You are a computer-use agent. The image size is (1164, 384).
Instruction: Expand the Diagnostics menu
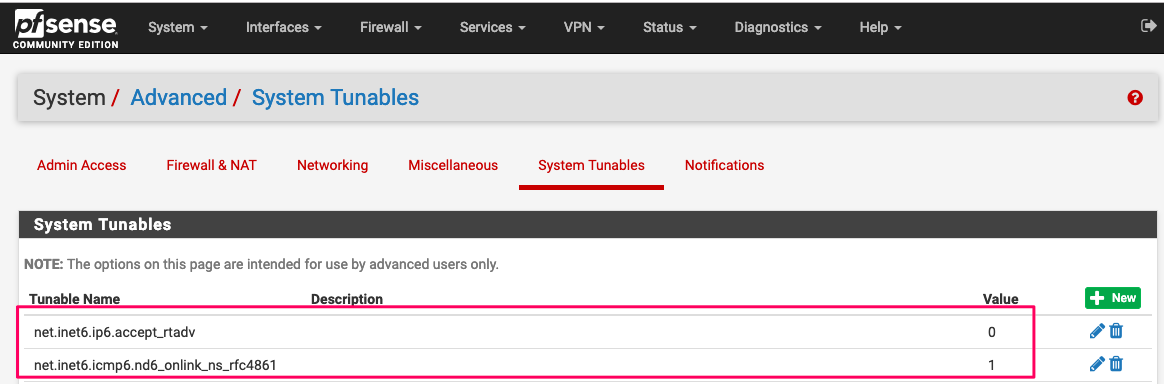[778, 27]
